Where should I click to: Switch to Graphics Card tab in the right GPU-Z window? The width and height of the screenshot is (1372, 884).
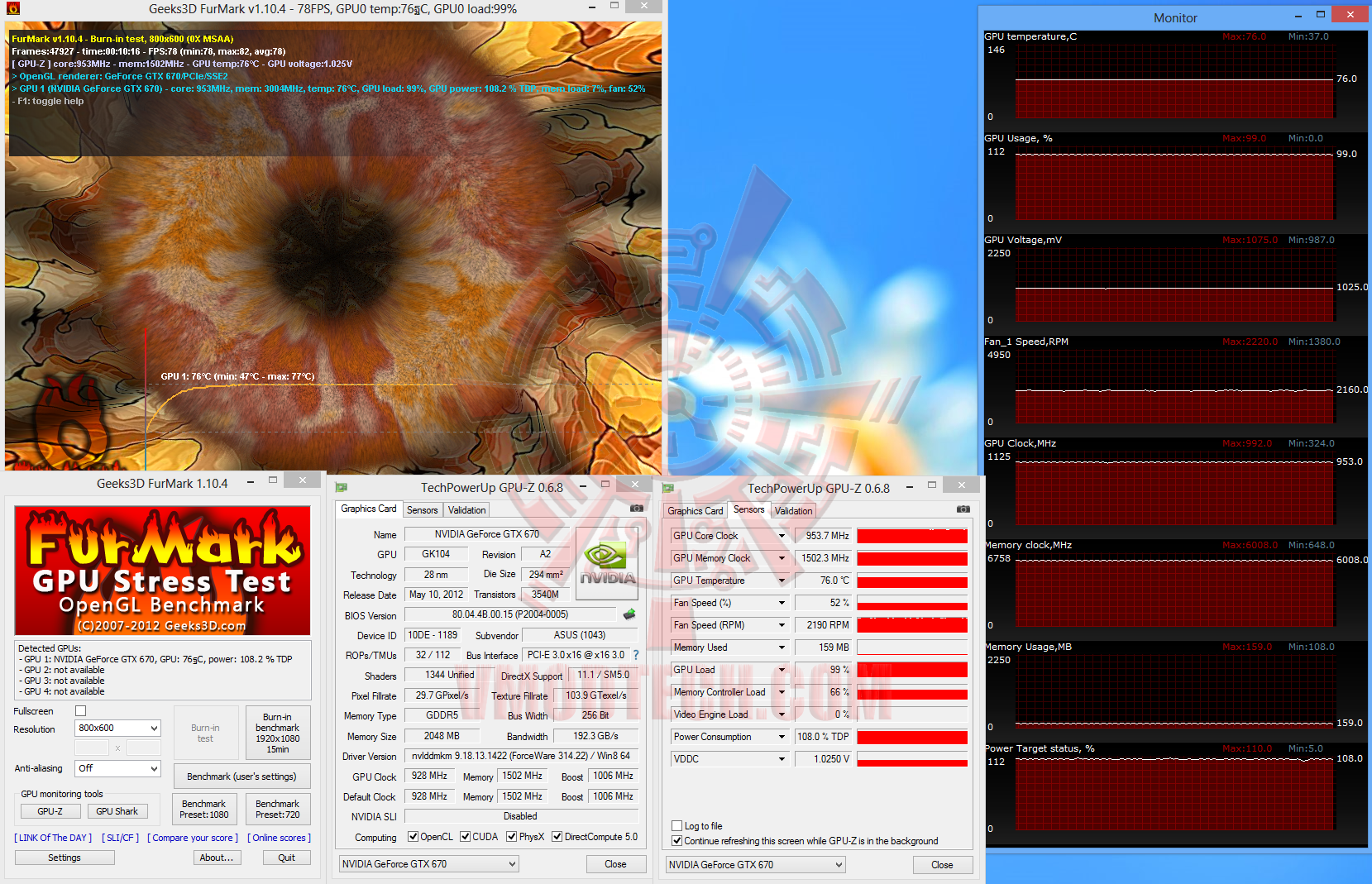click(696, 511)
